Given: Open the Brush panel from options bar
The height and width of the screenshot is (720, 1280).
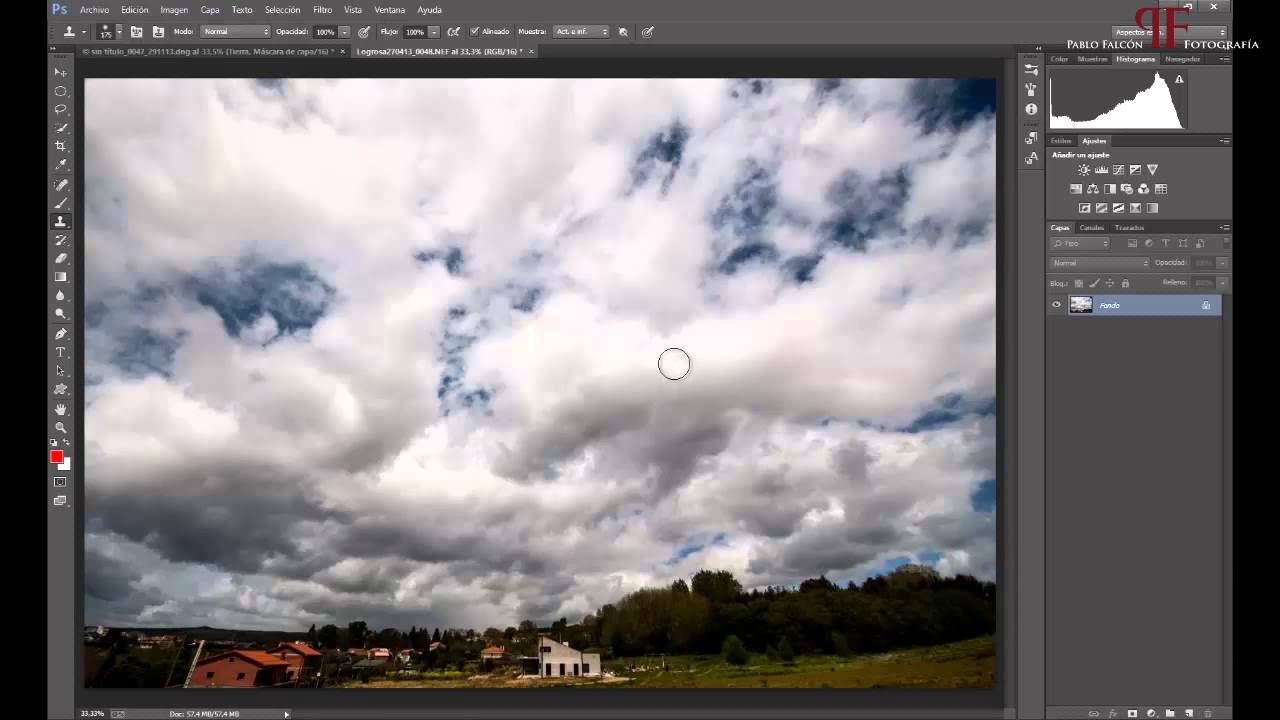Looking at the screenshot, I should (x=137, y=32).
